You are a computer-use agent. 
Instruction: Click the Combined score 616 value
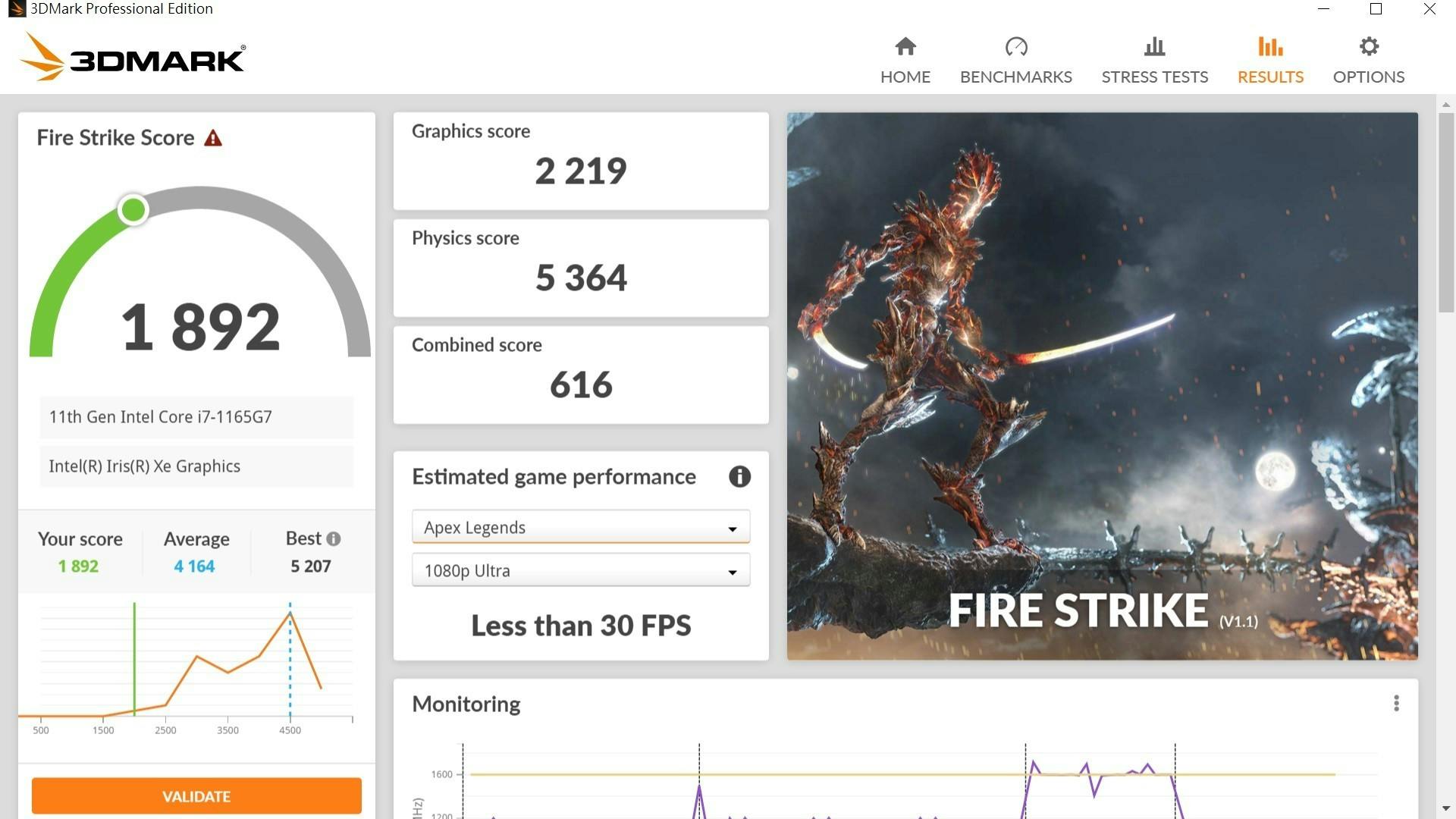[581, 384]
